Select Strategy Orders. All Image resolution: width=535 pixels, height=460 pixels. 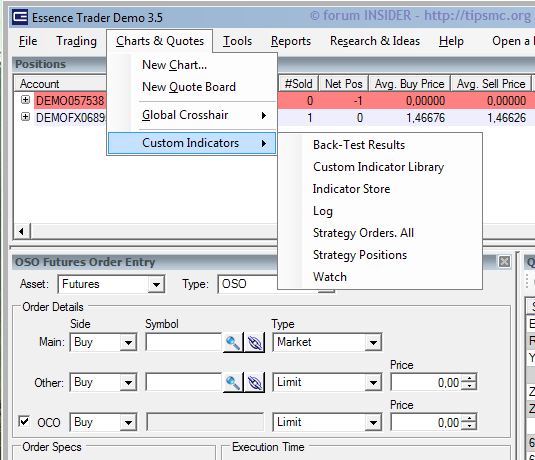[x=380, y=233]
